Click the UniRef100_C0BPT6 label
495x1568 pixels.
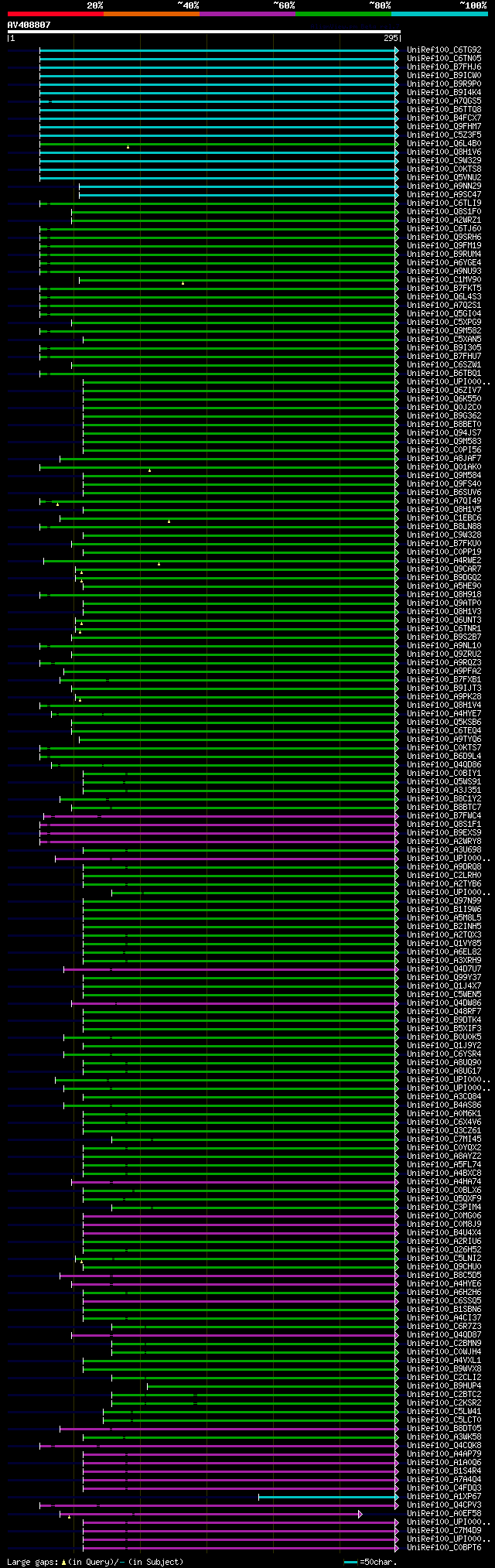coord(444,1548)
